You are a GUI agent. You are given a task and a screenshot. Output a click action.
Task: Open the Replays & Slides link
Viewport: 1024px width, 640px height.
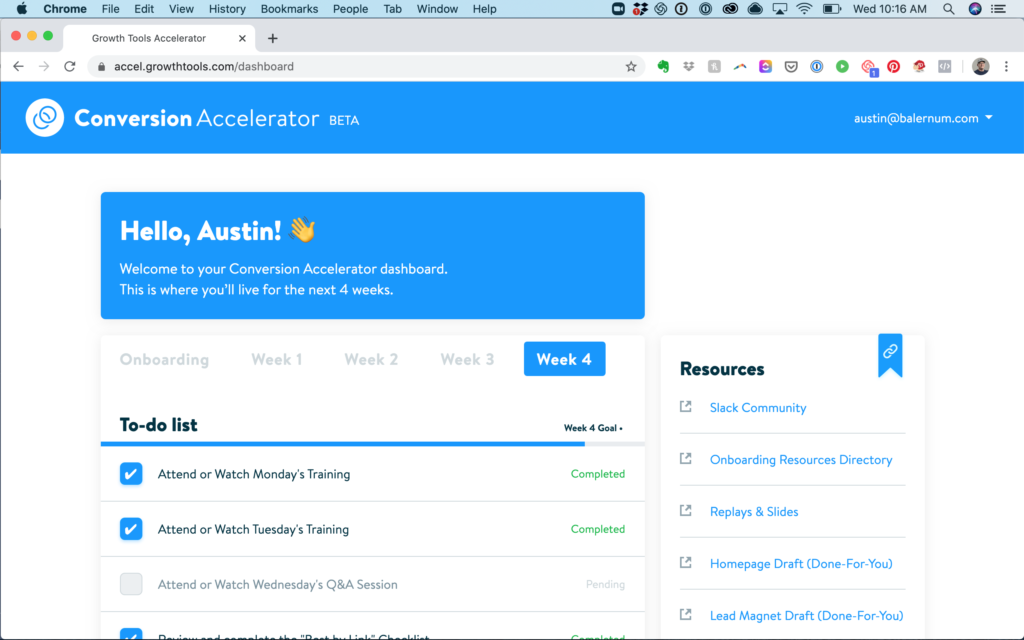pos(754,511)
